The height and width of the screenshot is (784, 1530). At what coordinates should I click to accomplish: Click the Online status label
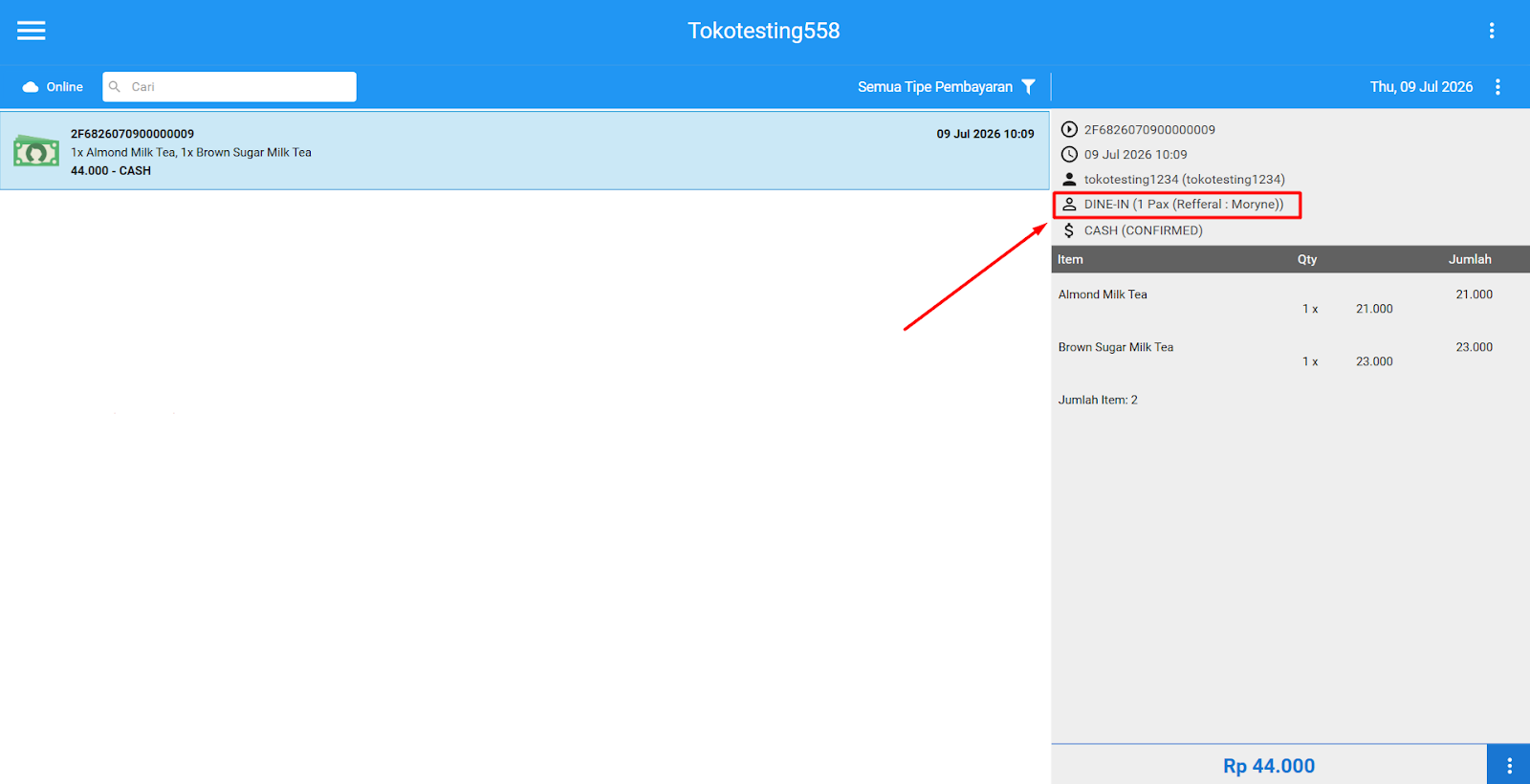pos(64,87)
